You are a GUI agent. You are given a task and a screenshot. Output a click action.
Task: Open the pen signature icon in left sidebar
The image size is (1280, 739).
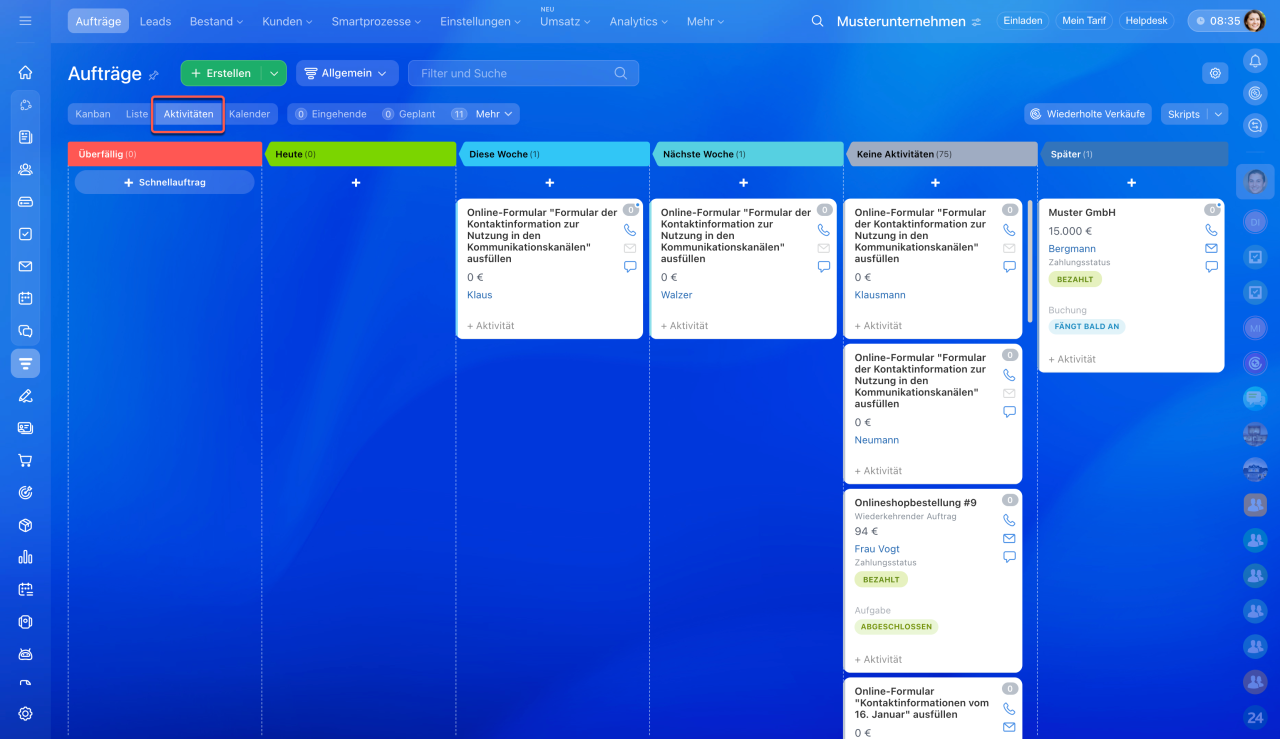[25, 395]
